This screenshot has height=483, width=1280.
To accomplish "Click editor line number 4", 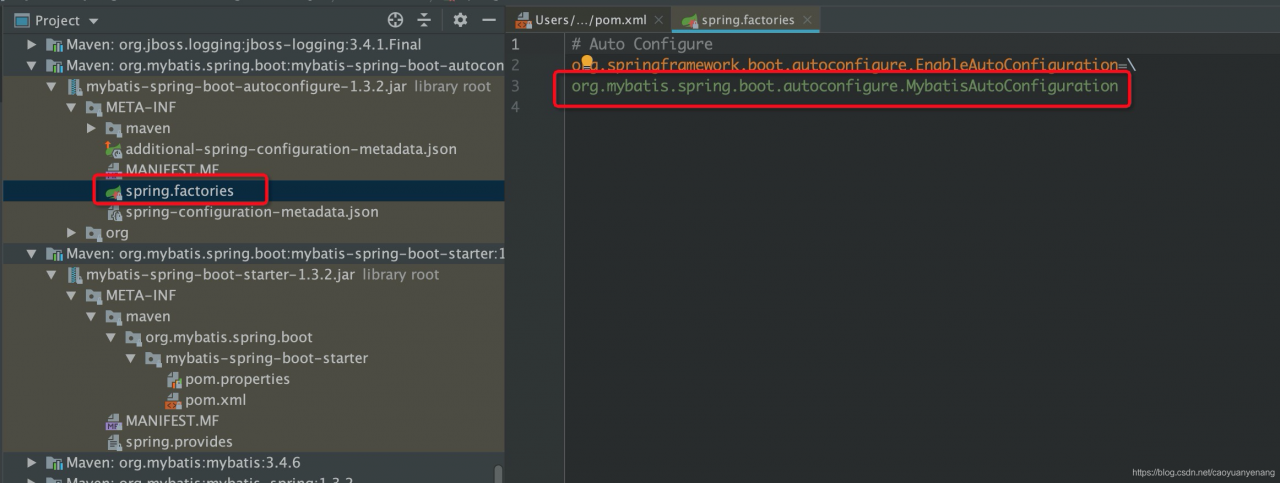I will click(x=515, y=107).
